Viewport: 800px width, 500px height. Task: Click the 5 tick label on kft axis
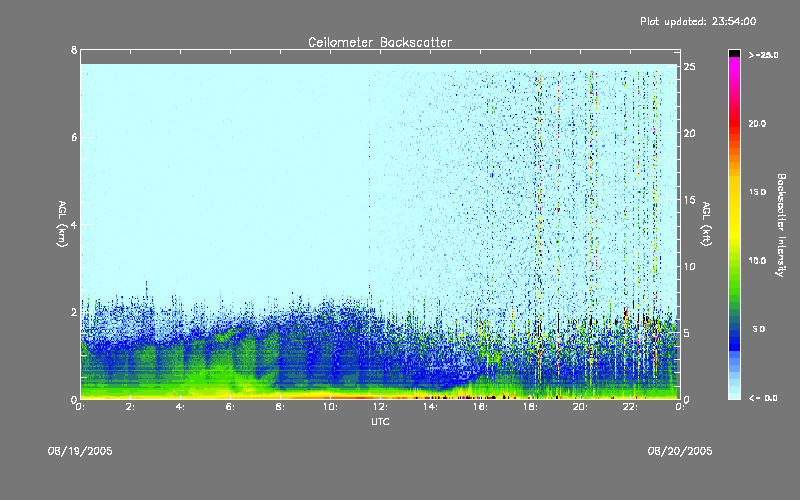click(687, 333)
